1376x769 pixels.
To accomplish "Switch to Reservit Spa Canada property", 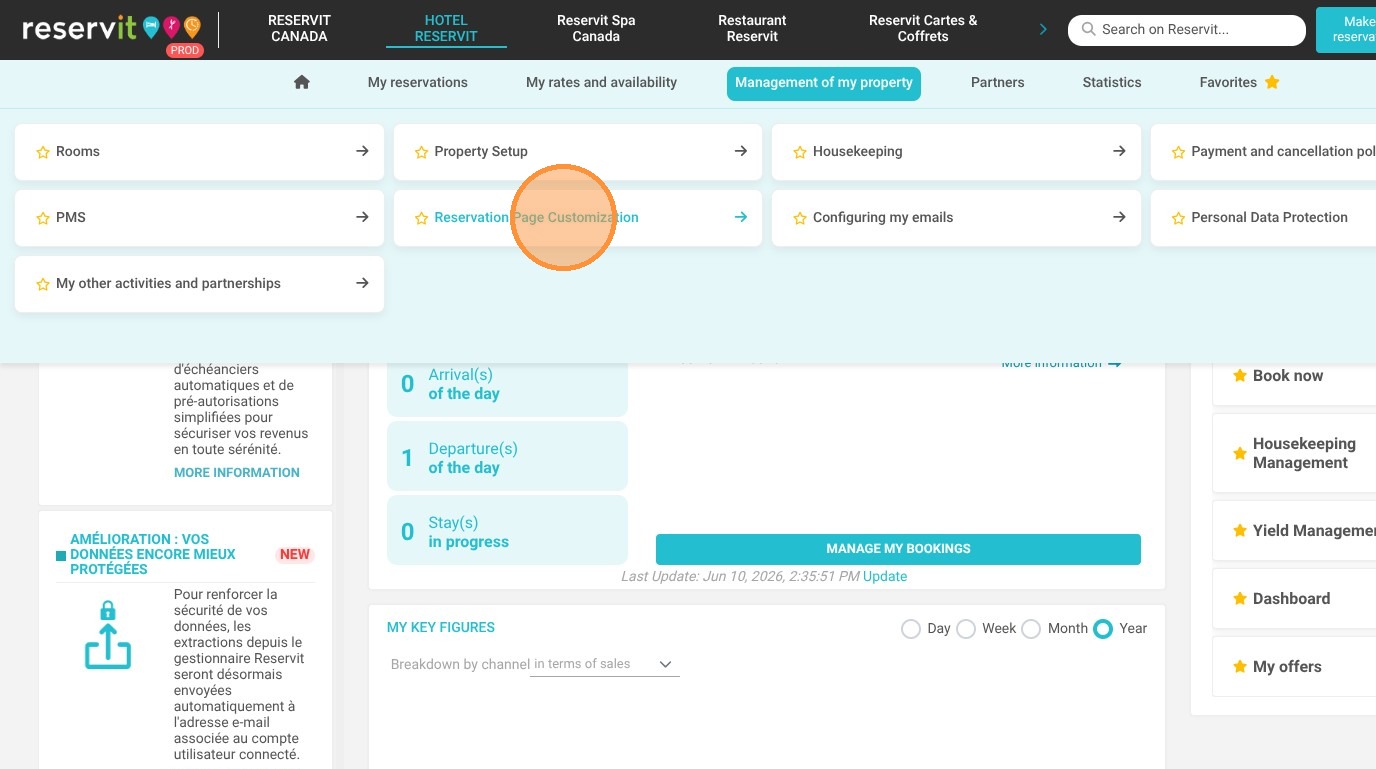I will (x=596, y=28).
